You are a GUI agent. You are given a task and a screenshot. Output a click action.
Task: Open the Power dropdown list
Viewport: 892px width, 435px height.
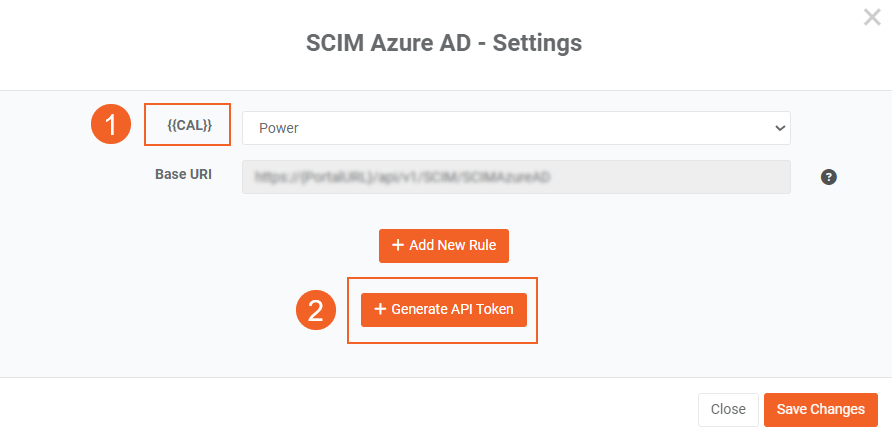[516, 128]
